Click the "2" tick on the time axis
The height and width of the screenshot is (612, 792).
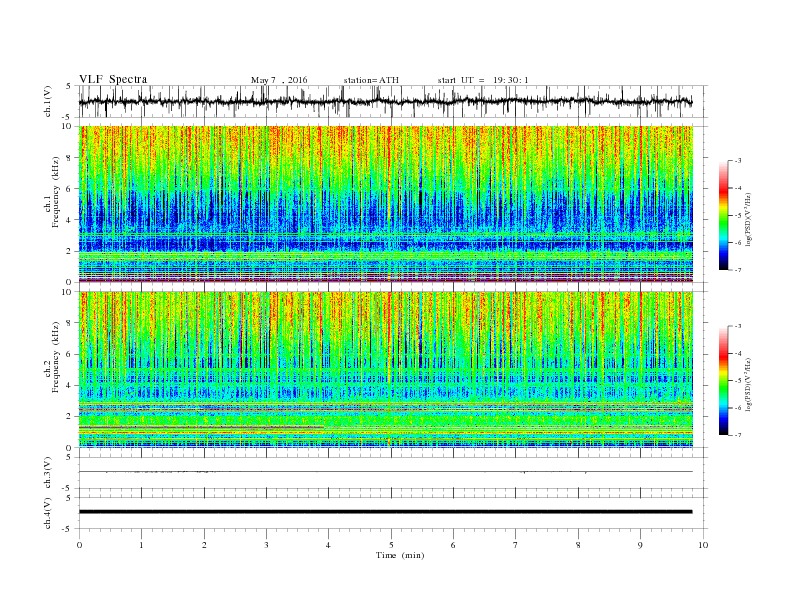pos(204,545)
